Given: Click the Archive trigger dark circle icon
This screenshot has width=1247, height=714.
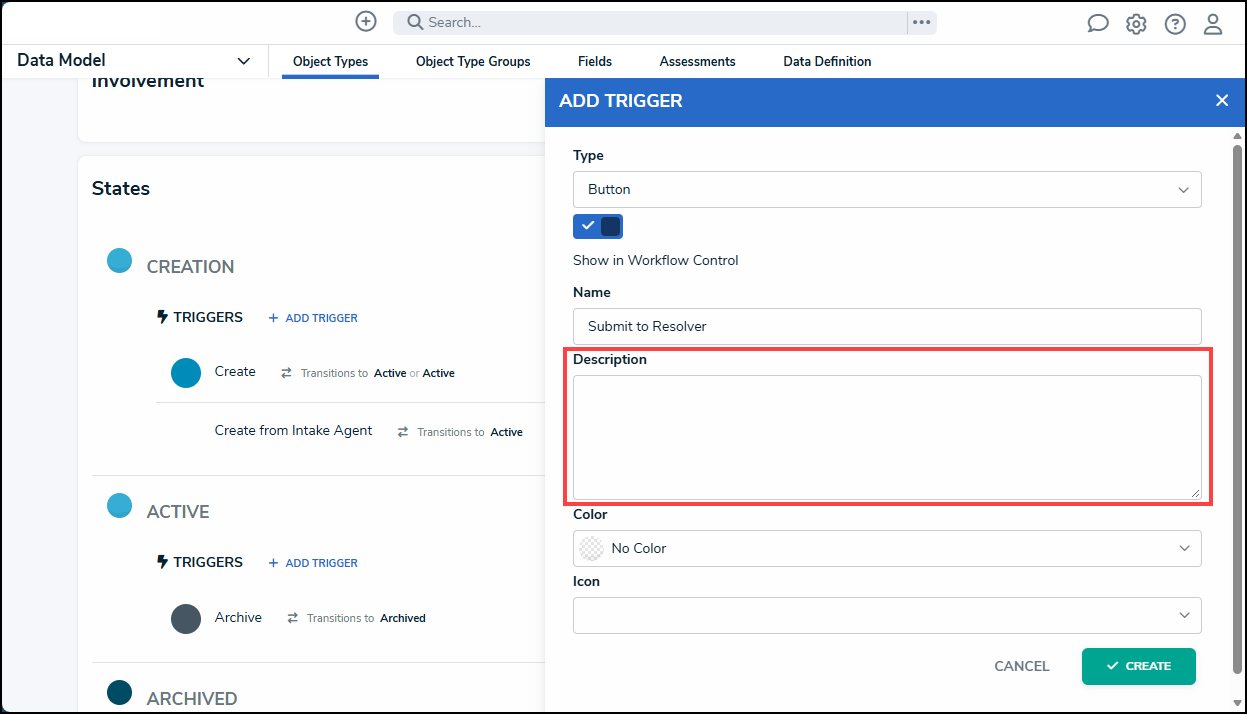Looking at the screenshot, I should pyautogui.click(x=186, y=619).
